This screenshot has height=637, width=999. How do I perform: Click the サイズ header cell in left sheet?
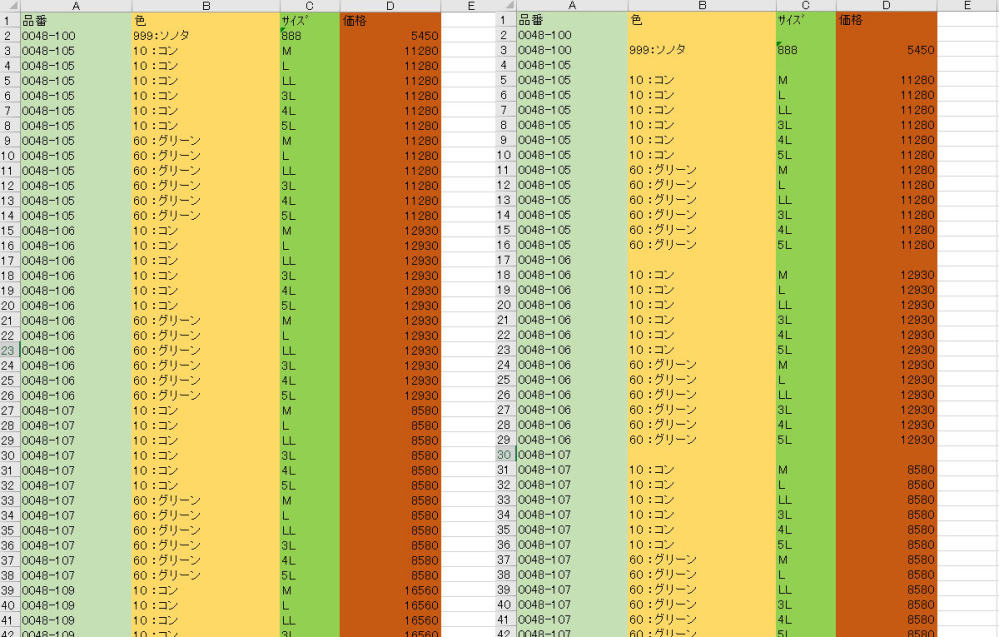(x=309, y=20)
